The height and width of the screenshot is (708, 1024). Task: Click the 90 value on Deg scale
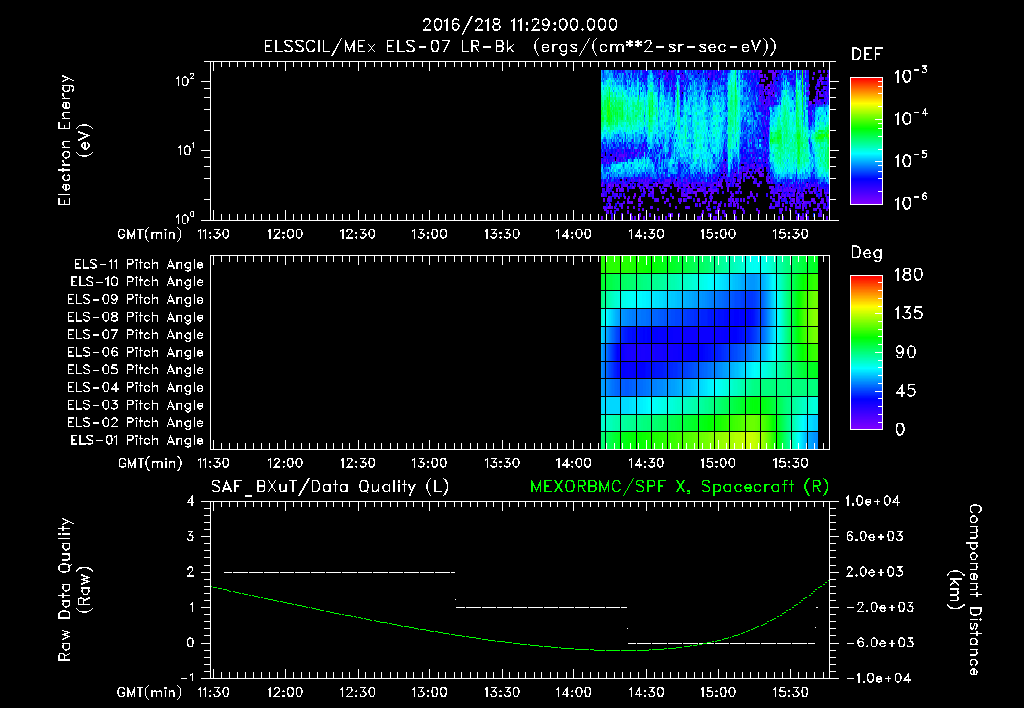(x=906, y=353)
